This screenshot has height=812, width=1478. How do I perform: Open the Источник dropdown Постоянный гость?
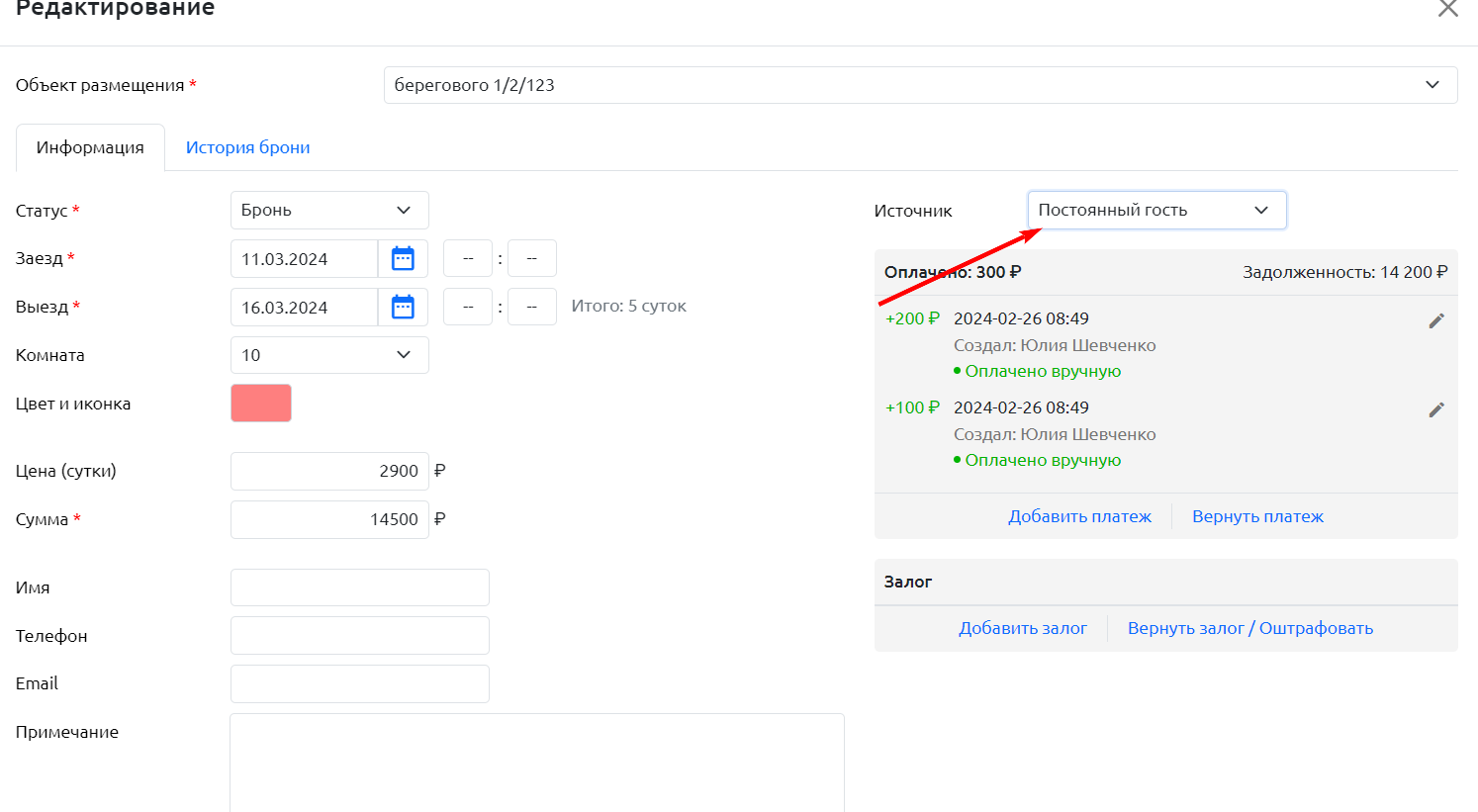(1156, 210)
